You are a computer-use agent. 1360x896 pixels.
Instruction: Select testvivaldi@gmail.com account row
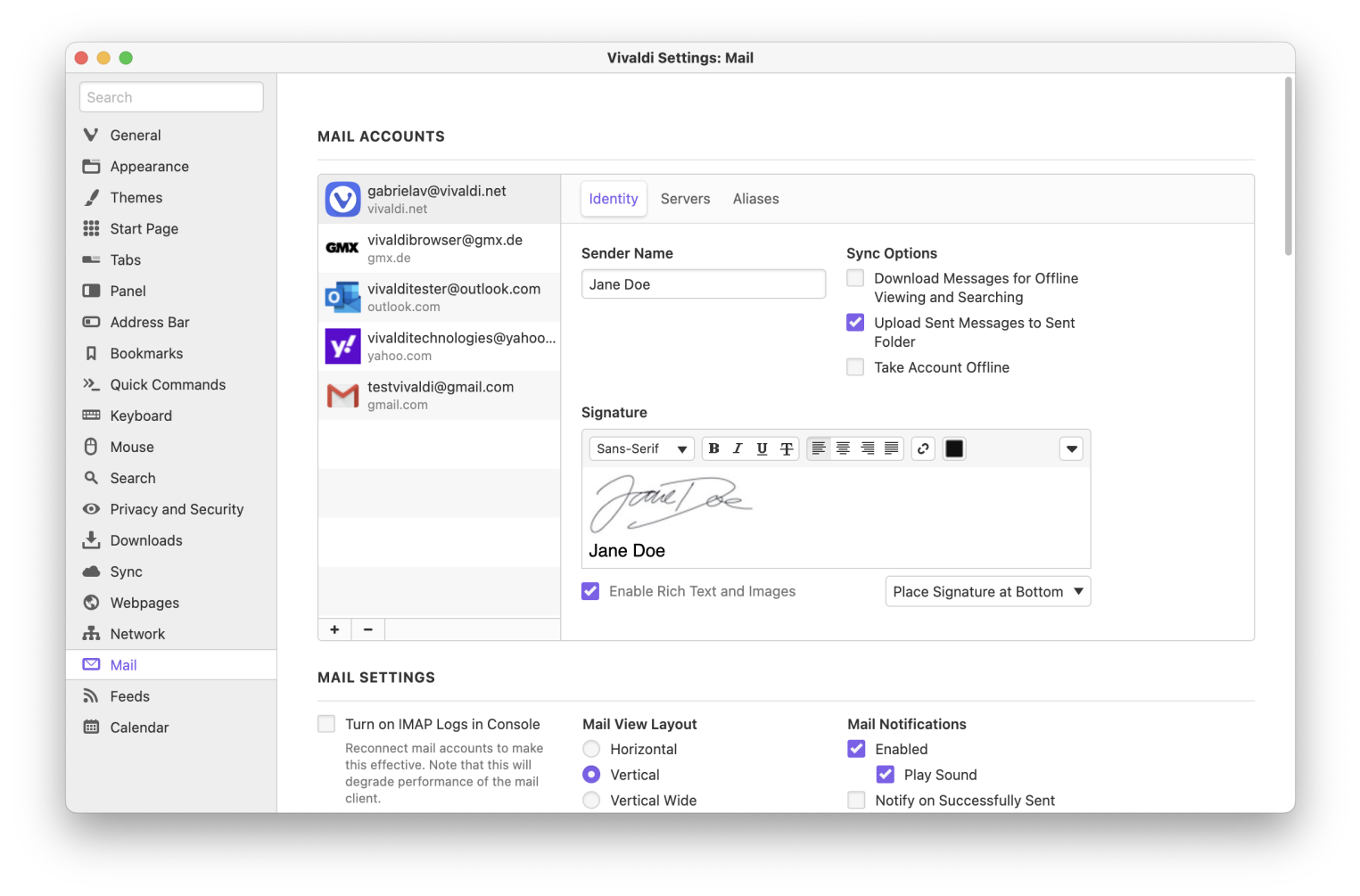point(440,395)
